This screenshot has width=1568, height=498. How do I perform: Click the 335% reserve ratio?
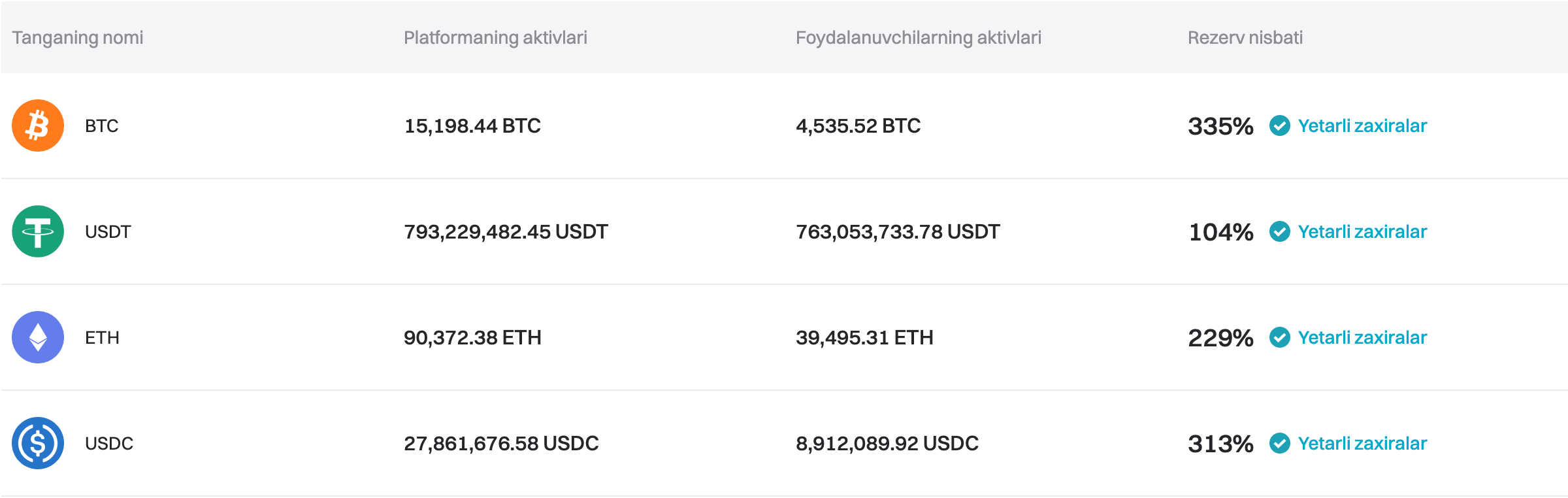pyautogui.click(x=1220, y=126)
